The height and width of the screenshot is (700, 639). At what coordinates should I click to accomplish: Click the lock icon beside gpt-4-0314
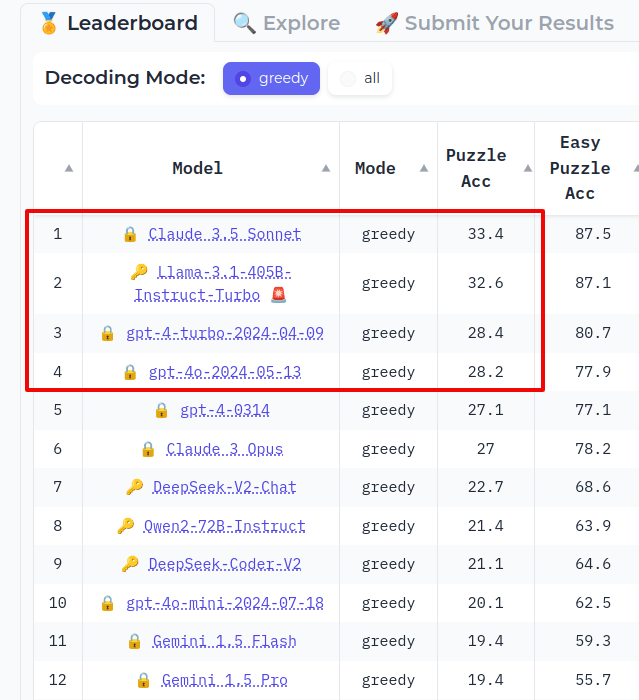pos(161,410)
